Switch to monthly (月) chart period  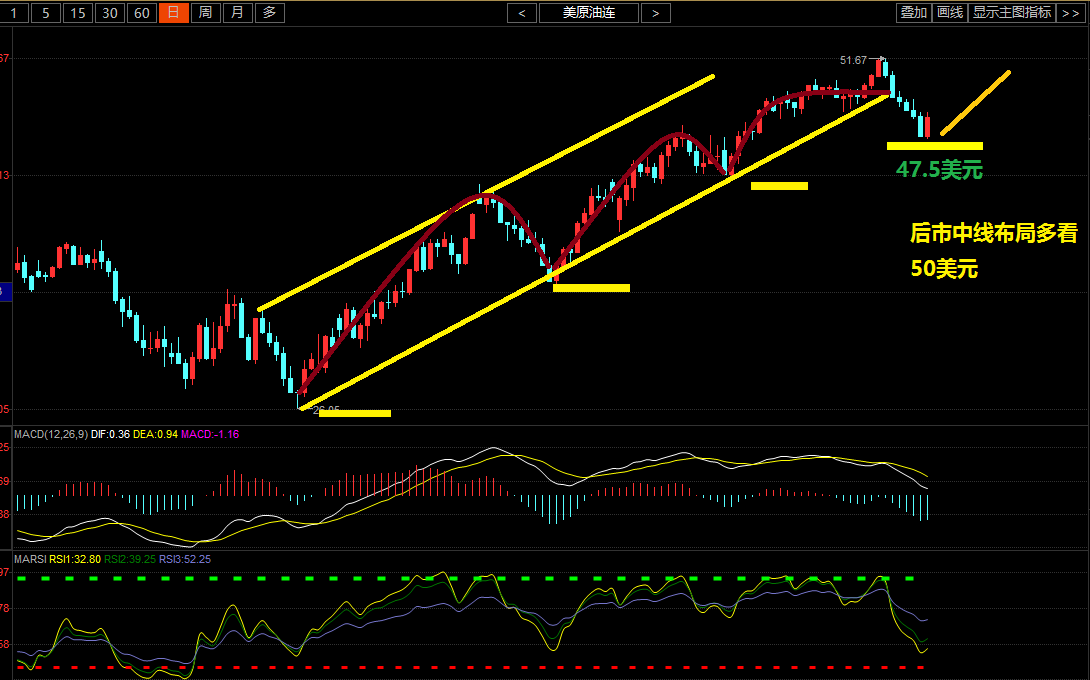(x=237, y=13)
